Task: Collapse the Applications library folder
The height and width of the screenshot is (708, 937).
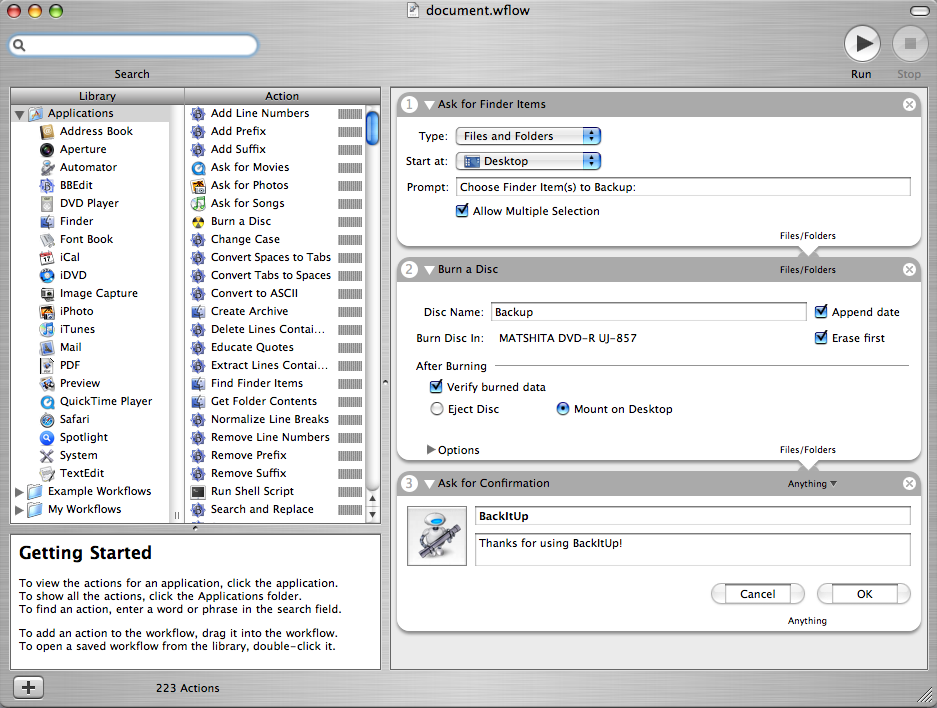Action: click(20, 114)
